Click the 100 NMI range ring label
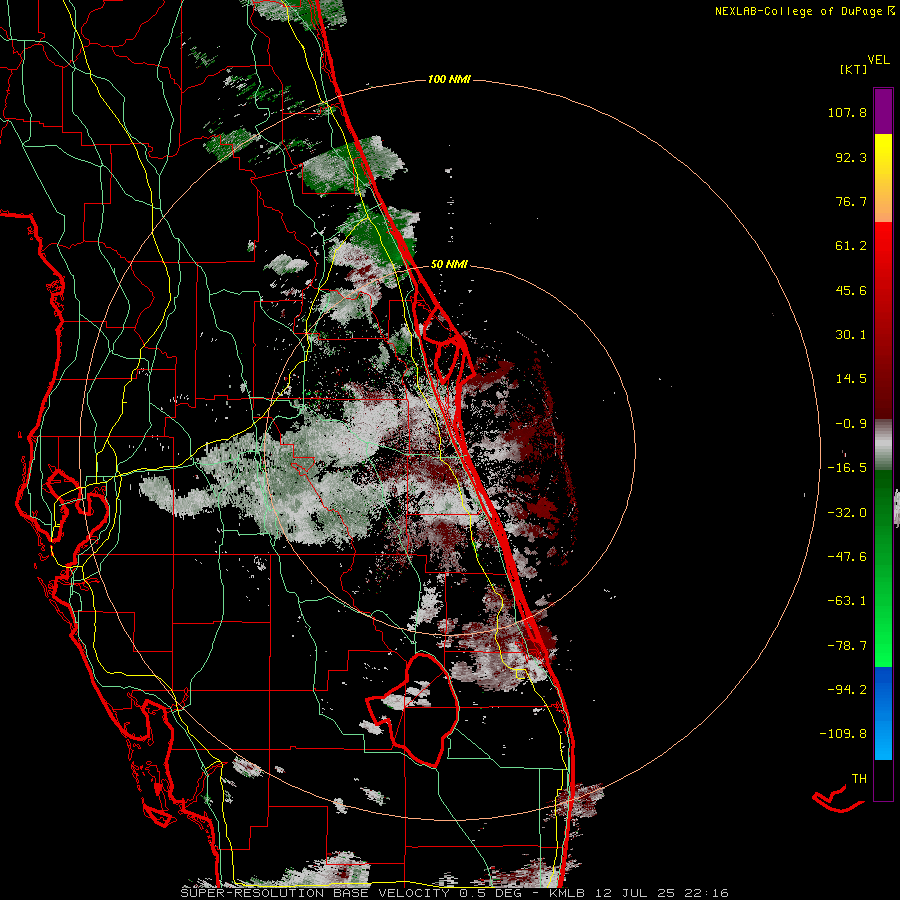 [x=449, y=79]
